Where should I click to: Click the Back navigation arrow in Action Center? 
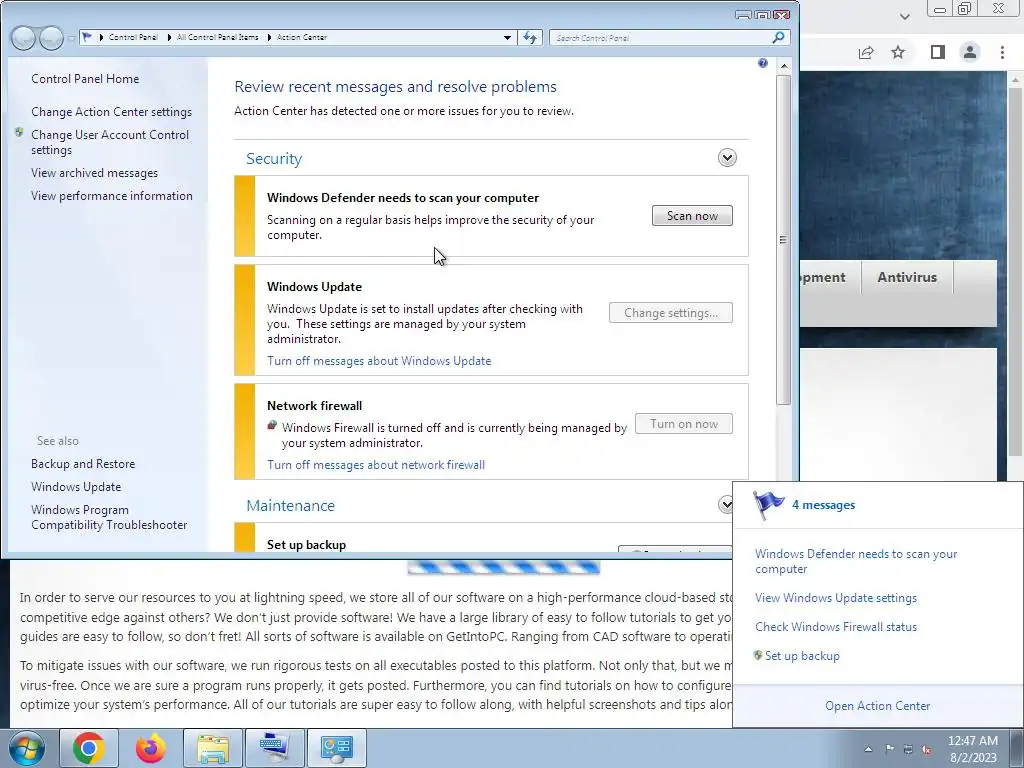(x=24, y=38)
